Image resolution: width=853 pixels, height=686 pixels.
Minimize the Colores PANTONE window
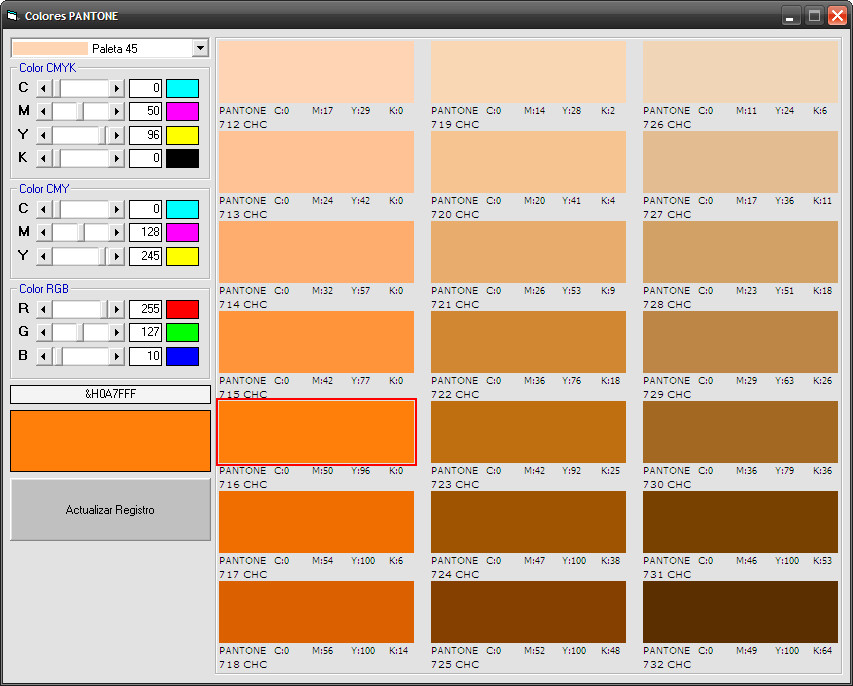790,16
